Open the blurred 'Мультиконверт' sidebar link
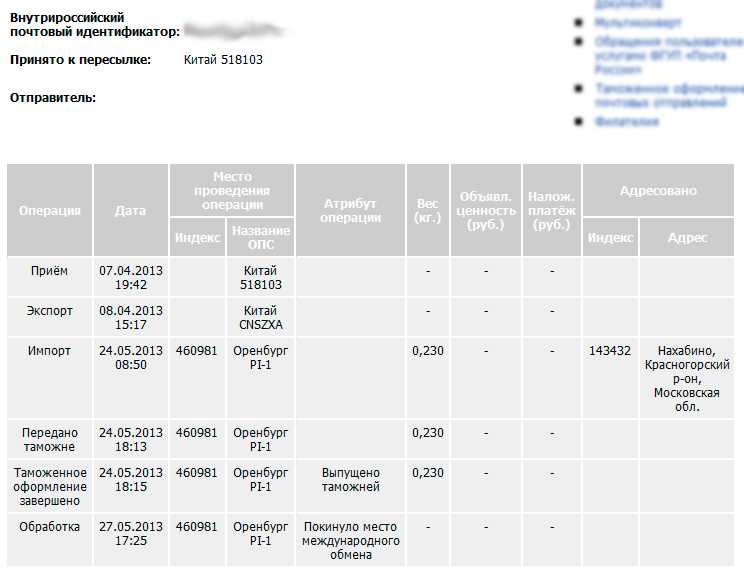744x580 pixels. [x=638, y=22]
